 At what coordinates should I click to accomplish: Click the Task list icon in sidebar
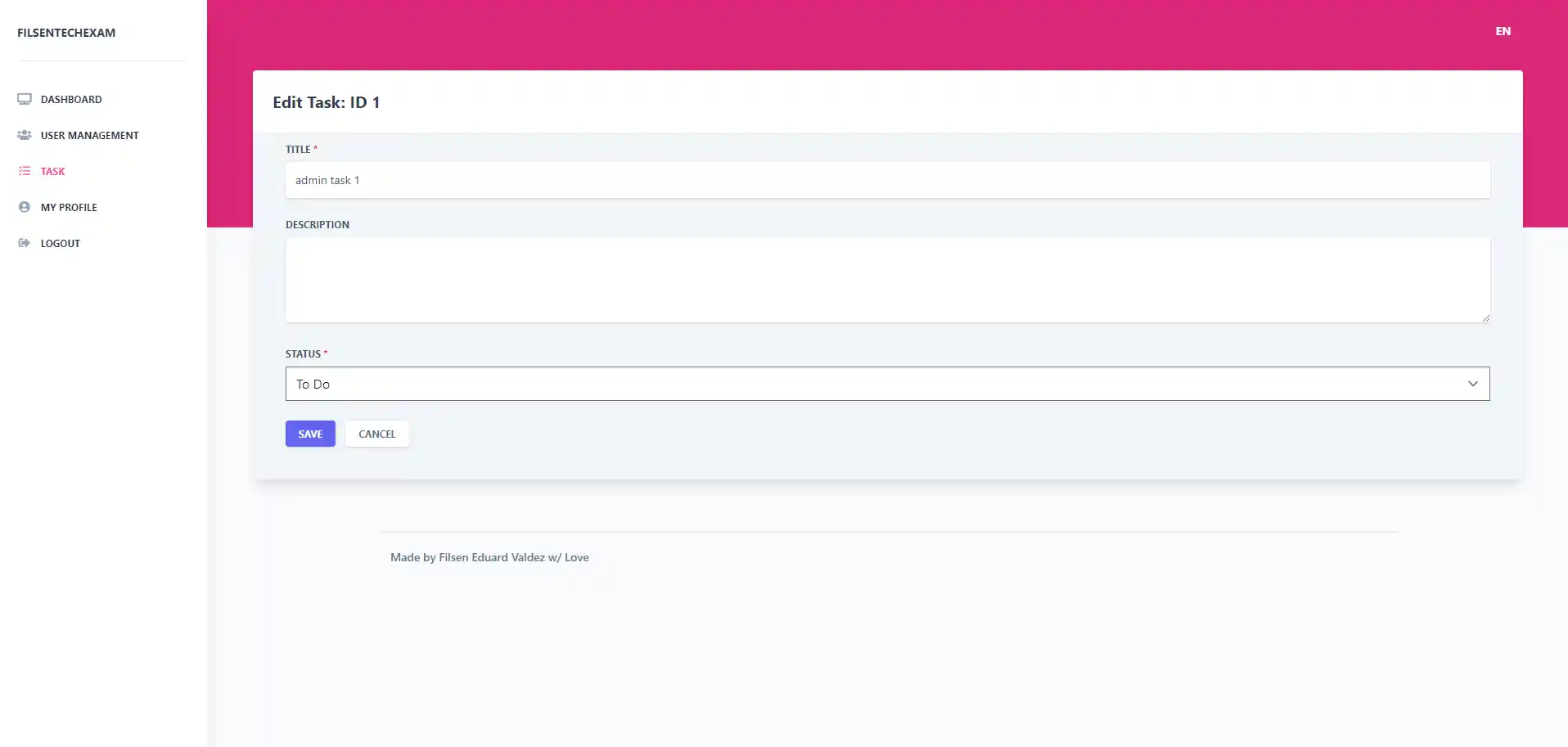pyautogui.click(x=25, y=171)
